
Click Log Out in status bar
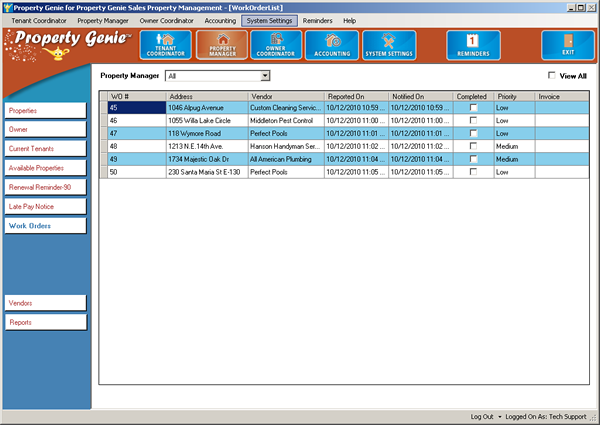coord(482,417)
